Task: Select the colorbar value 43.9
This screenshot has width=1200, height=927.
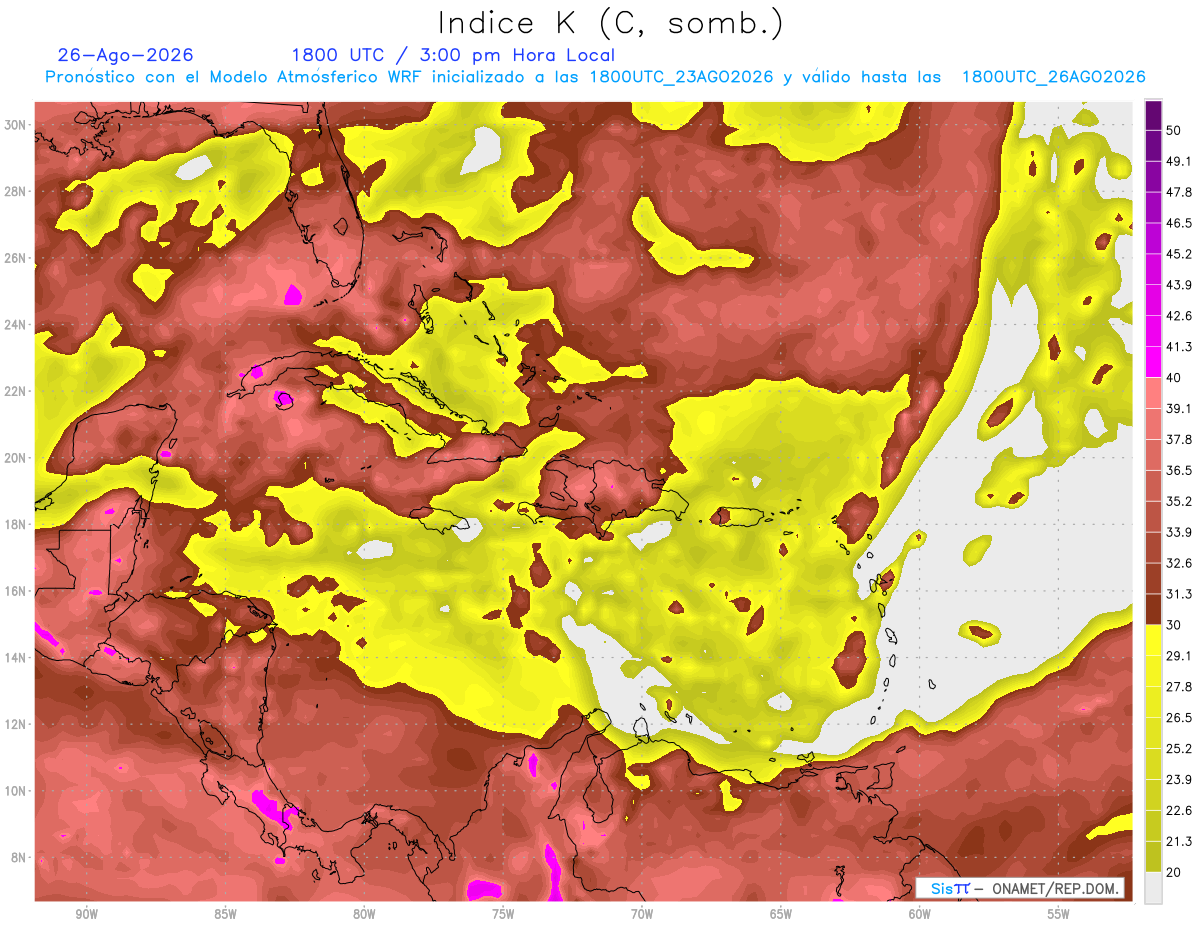Action: (1180, 285)
